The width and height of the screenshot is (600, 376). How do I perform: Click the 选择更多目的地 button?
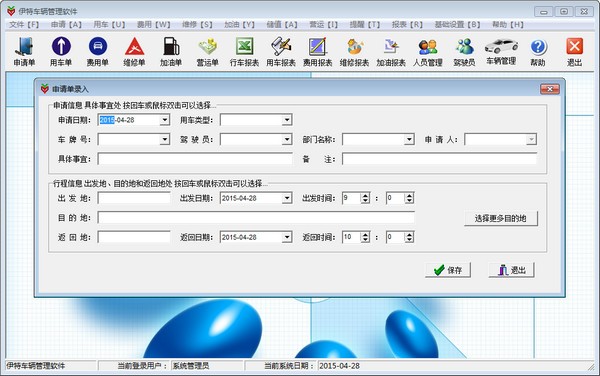tap(501, 218)
